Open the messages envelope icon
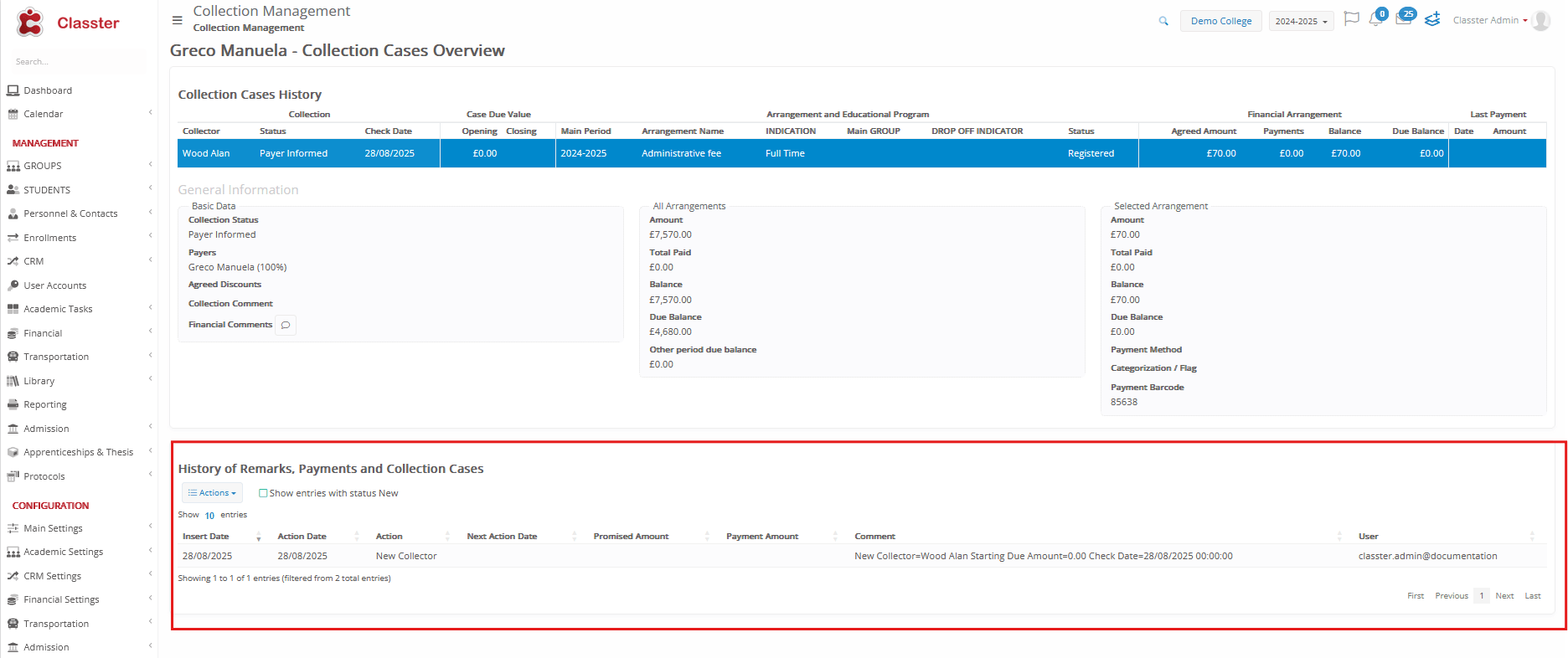 1403,19
